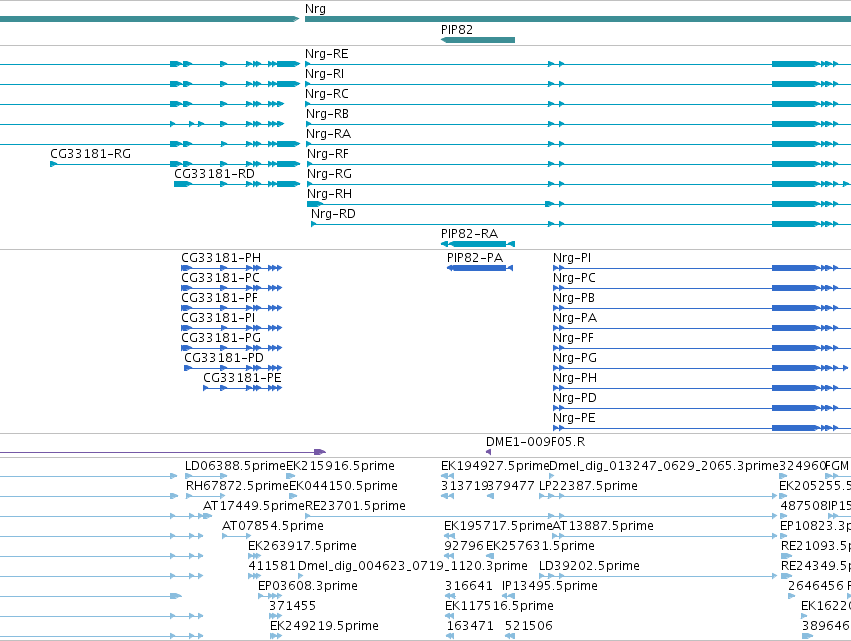Viewport: 851px width, 641px height.
Task: Select the CG33181-PC protein label
Action: pyautogui.click(x=220, y=278)
